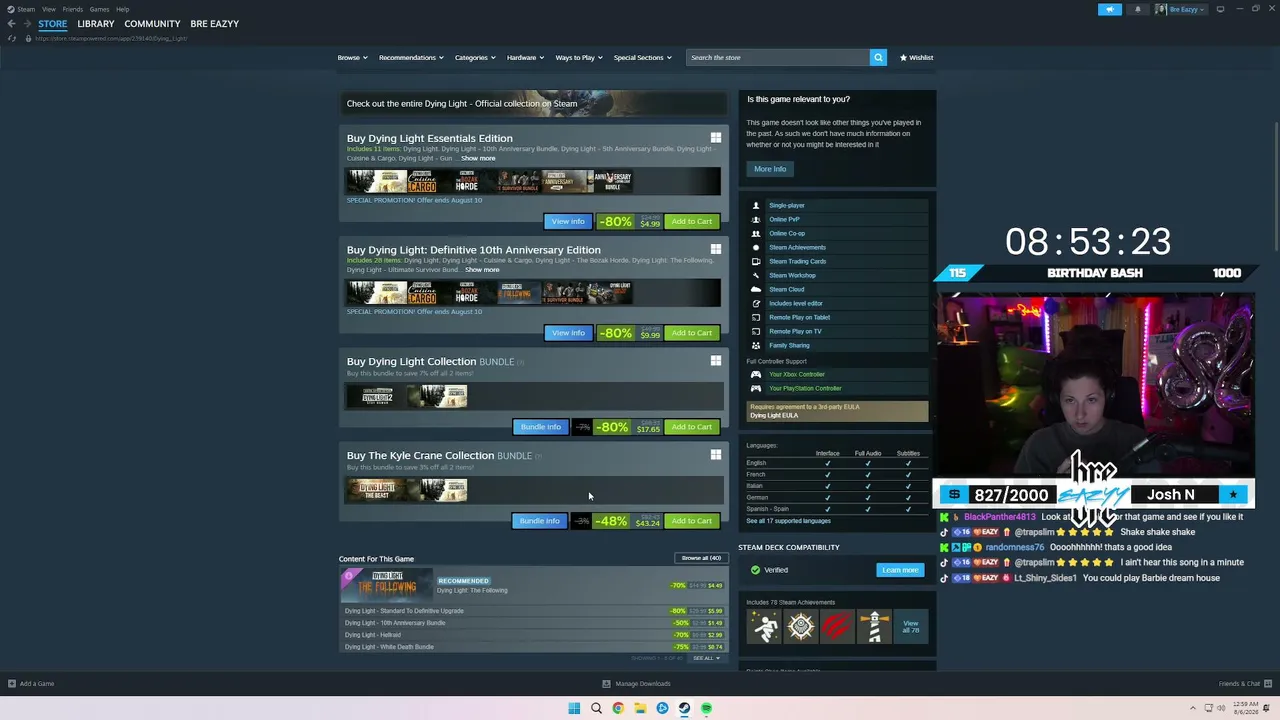
Task: Click Windows icon on Kyle Crane Collection bundle
Action: pos(715,455)
